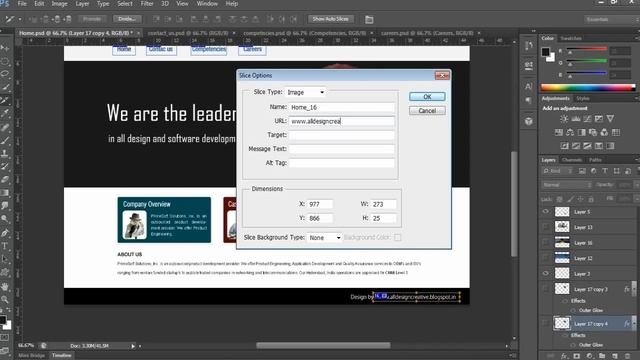Open the Slice tool preset picker arrow
The width and height of the screenshot is (640, 360).
pos(20,19)
